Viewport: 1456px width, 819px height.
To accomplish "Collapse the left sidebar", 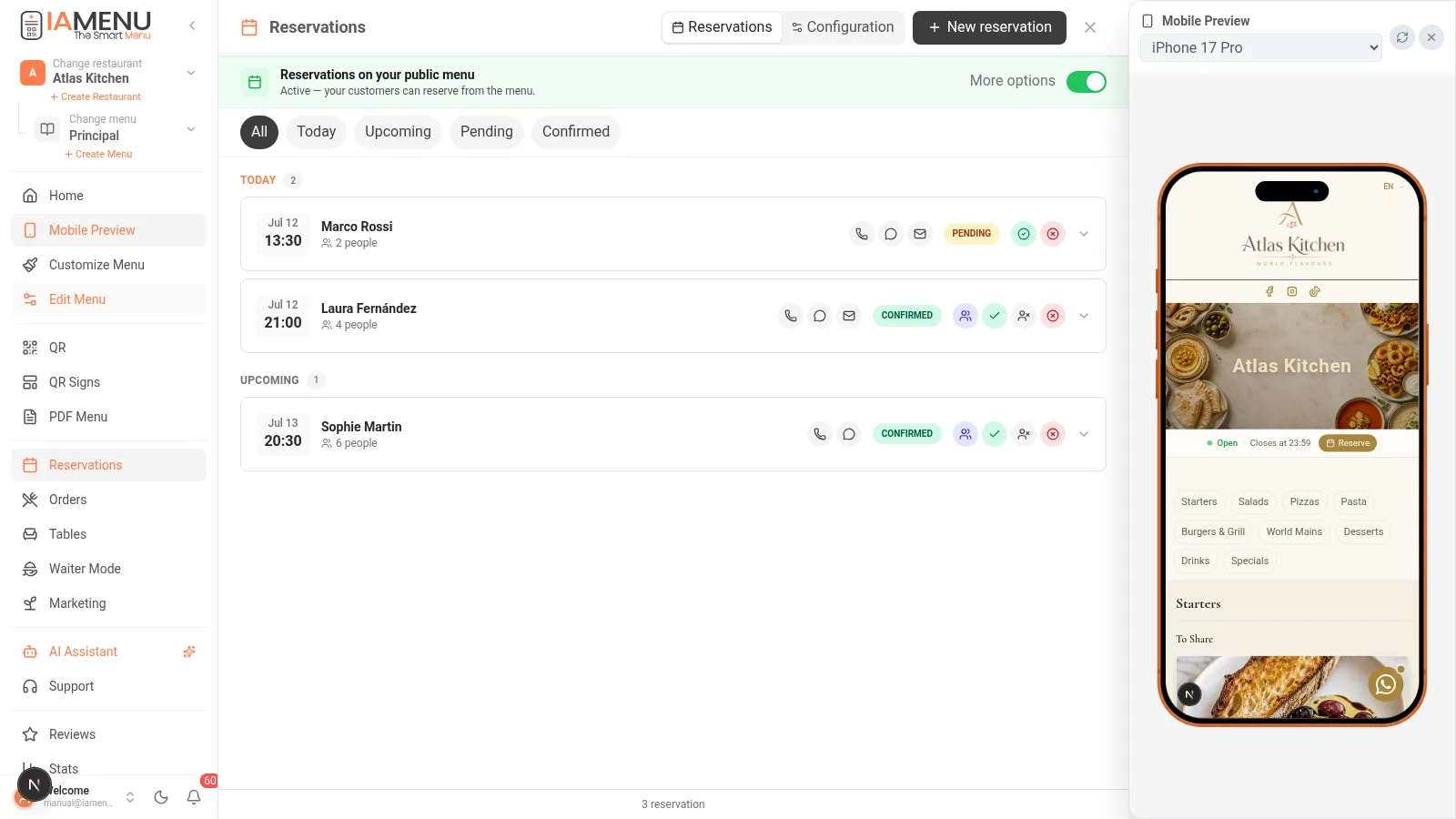I will coord(192,25).
